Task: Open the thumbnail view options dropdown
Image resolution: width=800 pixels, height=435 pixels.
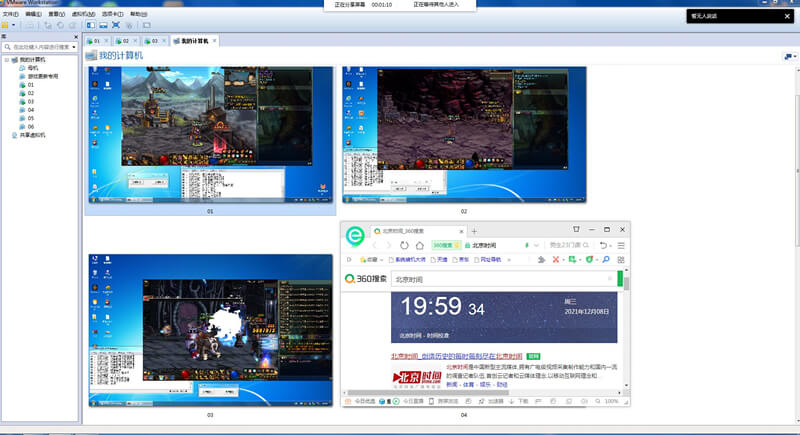Action: [x=790, y=57]
